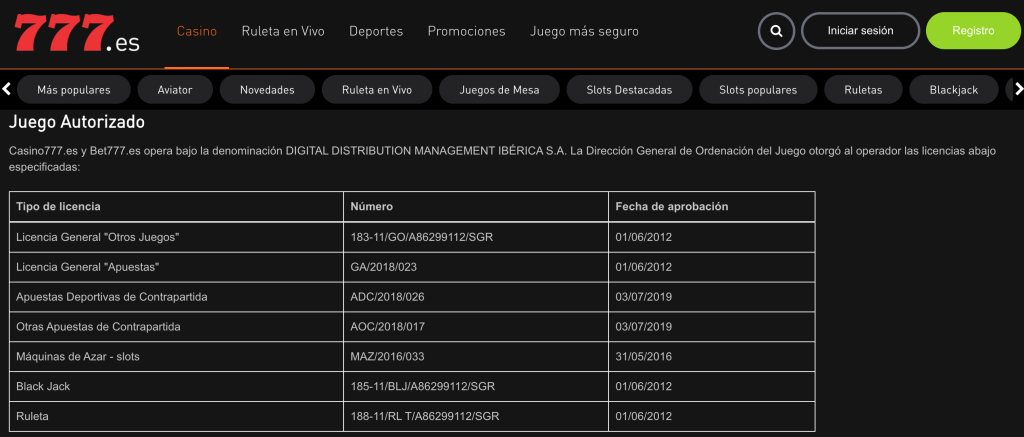Select Slots populares category
The height and width of the screenshot is (437, 1024).
pyautogui.click(x=758, y=90)
